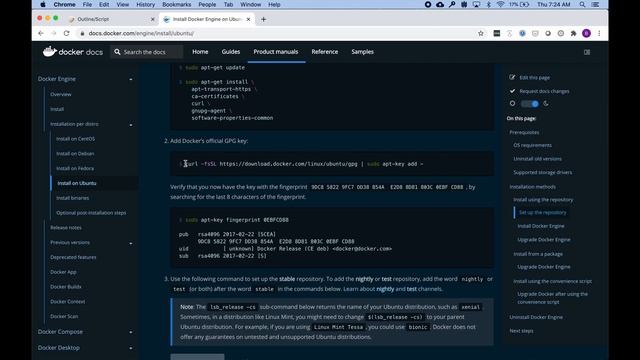640x360 pixels.
Task: Click the curl GPG key code block
Action: [x=332, y=164]
